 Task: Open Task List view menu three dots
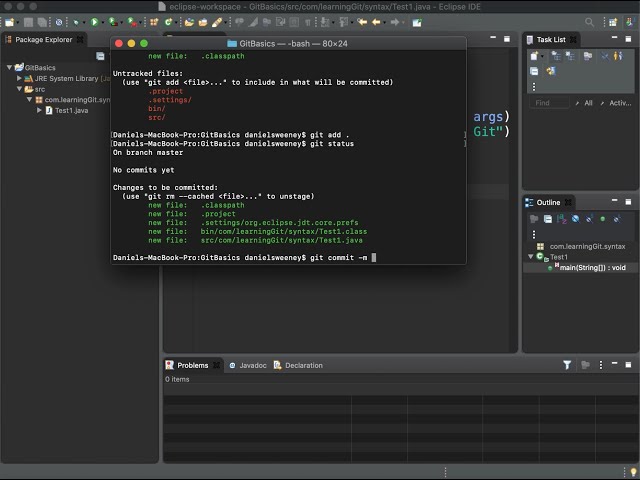click(x=534, y=87)
